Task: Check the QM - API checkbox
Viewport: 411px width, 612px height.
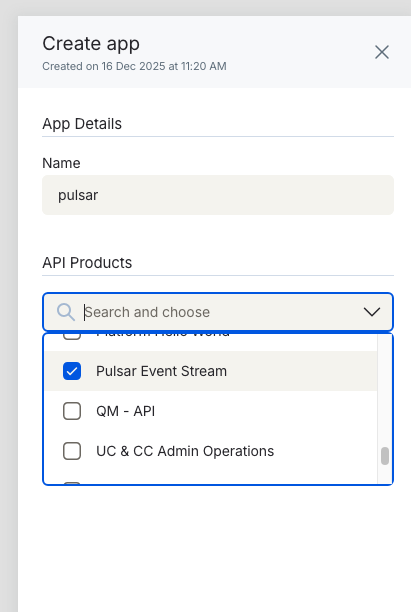Action: [x=72, y=411]
